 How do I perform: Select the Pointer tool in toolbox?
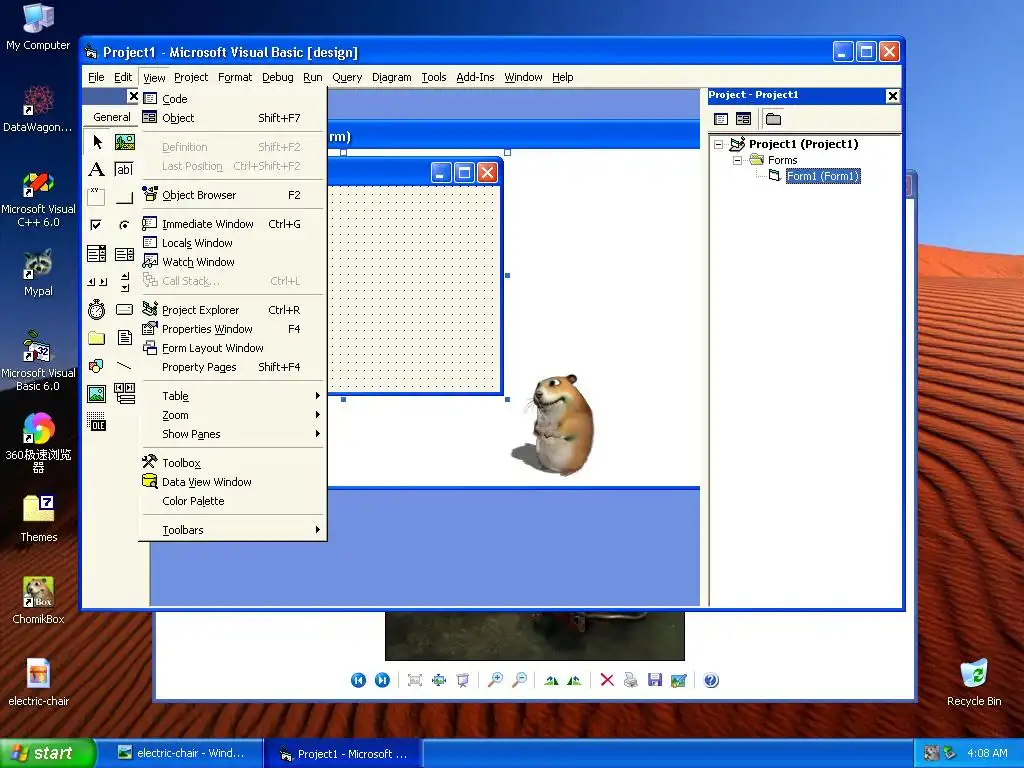tap(97, 141)
